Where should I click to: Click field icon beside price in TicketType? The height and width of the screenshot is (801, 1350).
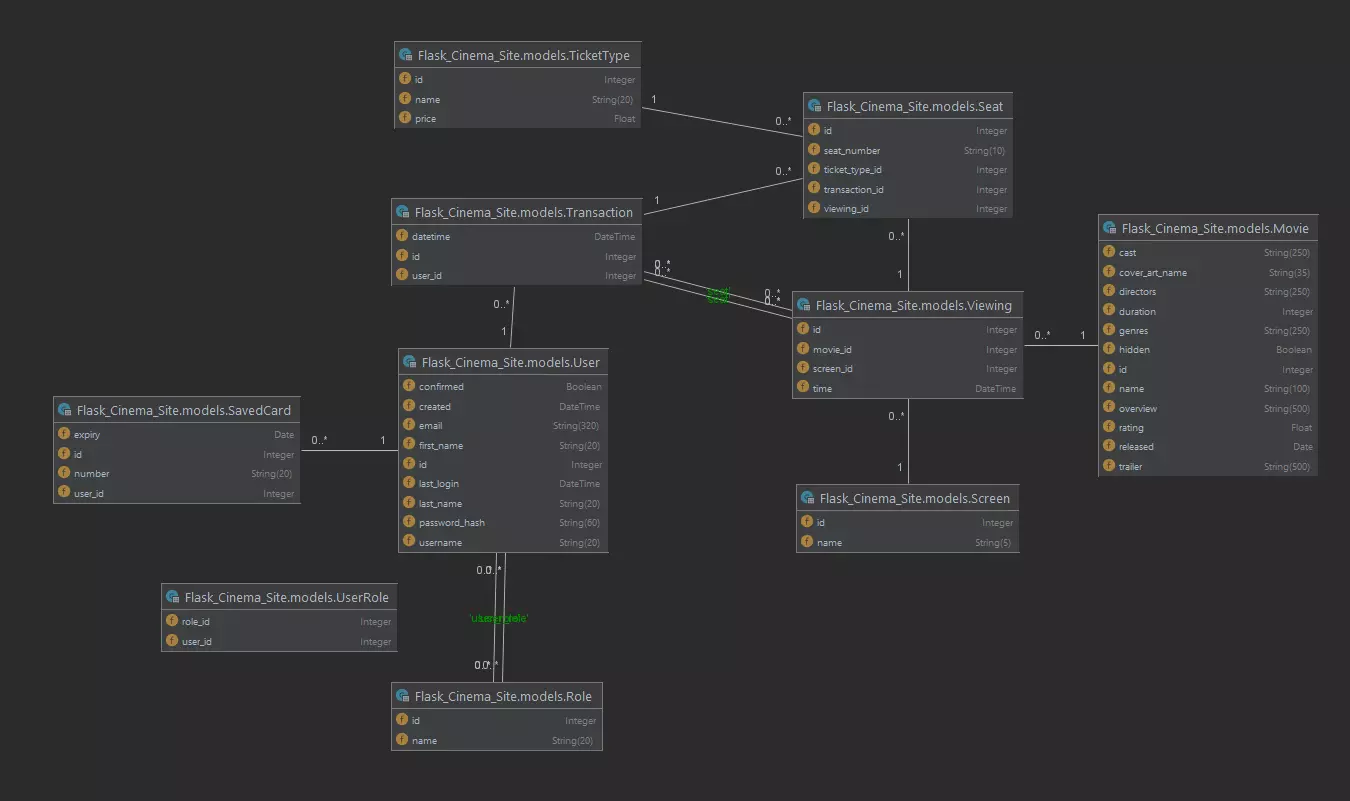[405, 118]
